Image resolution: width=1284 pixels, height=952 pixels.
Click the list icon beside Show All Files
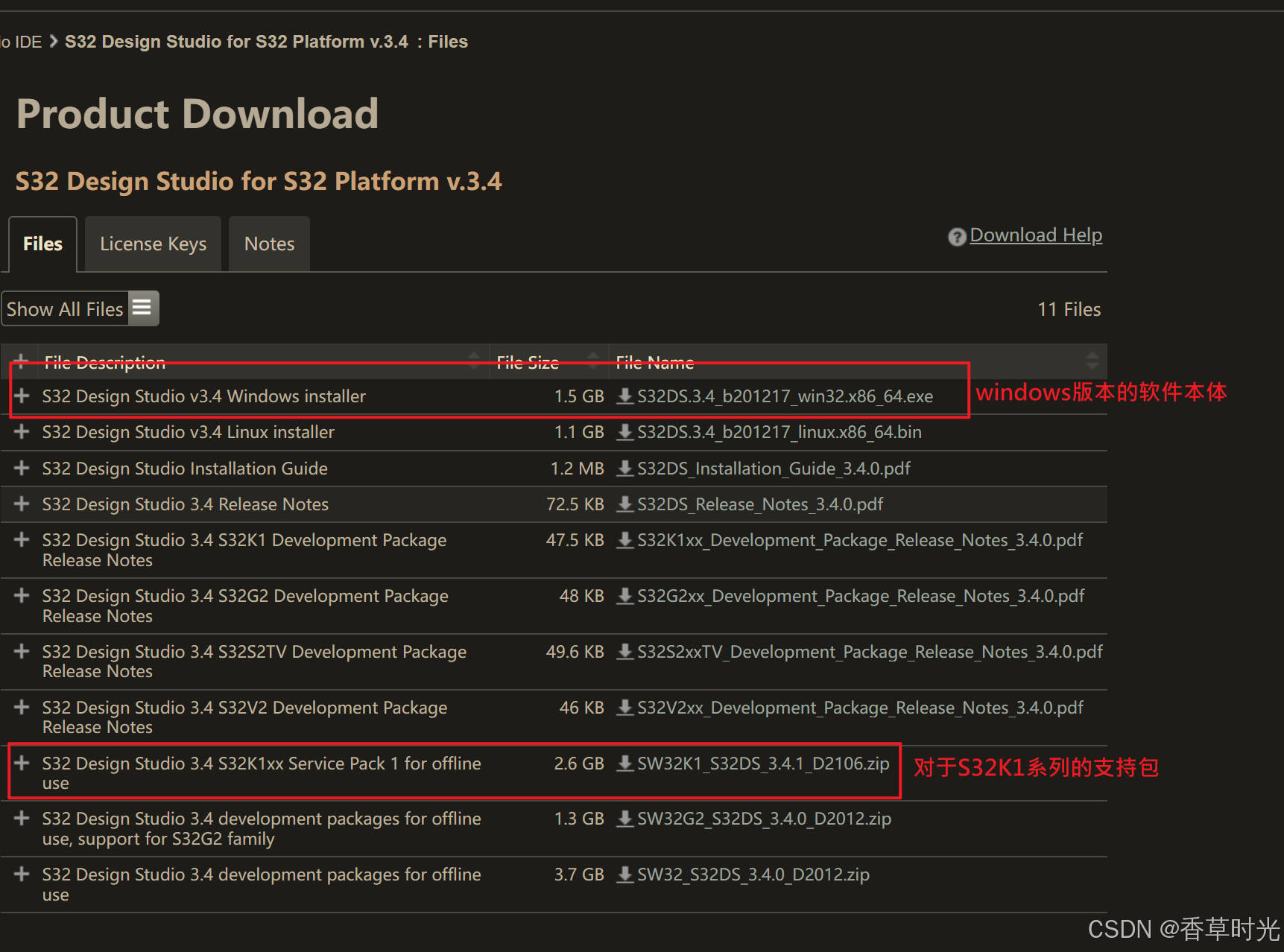point(142,308)
